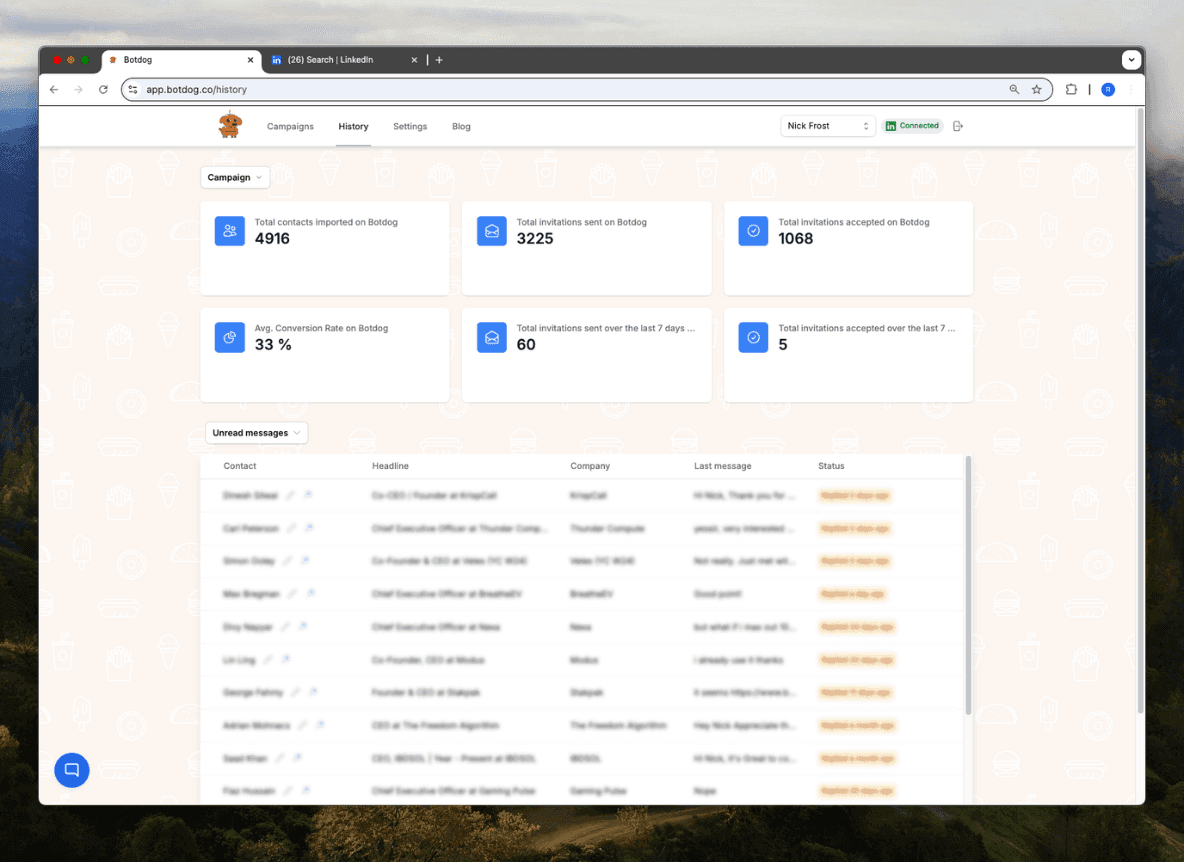Bookmark this page with the star icon

[x=1036, y=89]
